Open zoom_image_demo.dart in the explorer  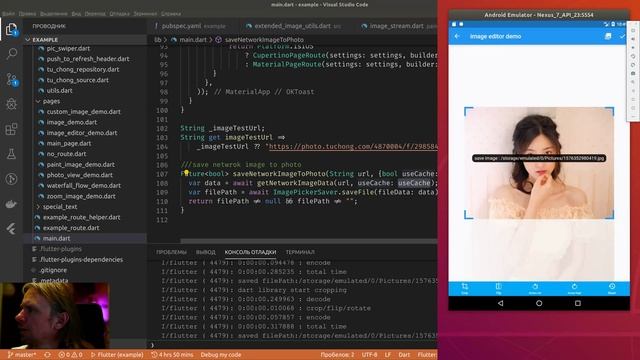click(x=81, y=196)
